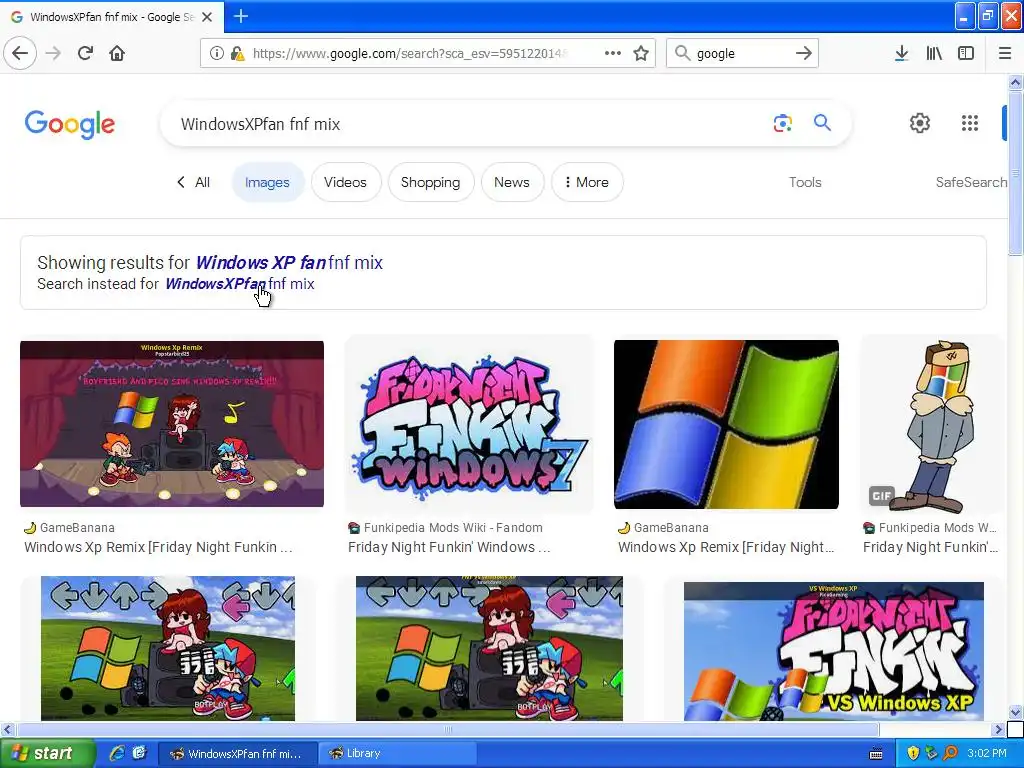Viewport: 1024px width, 768px height.
Task: Click the second quick launch browser icon
Action: 139,753
